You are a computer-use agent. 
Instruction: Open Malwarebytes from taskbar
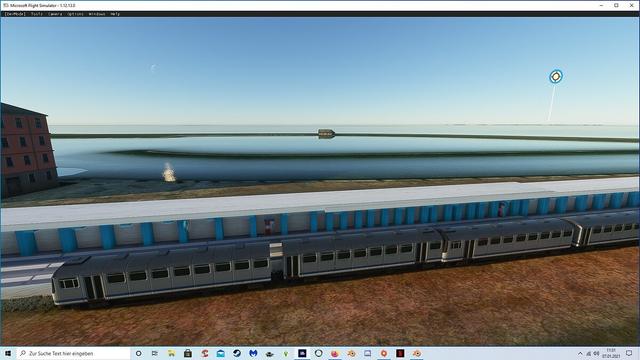pyautogui.click(x=253, y=353)
